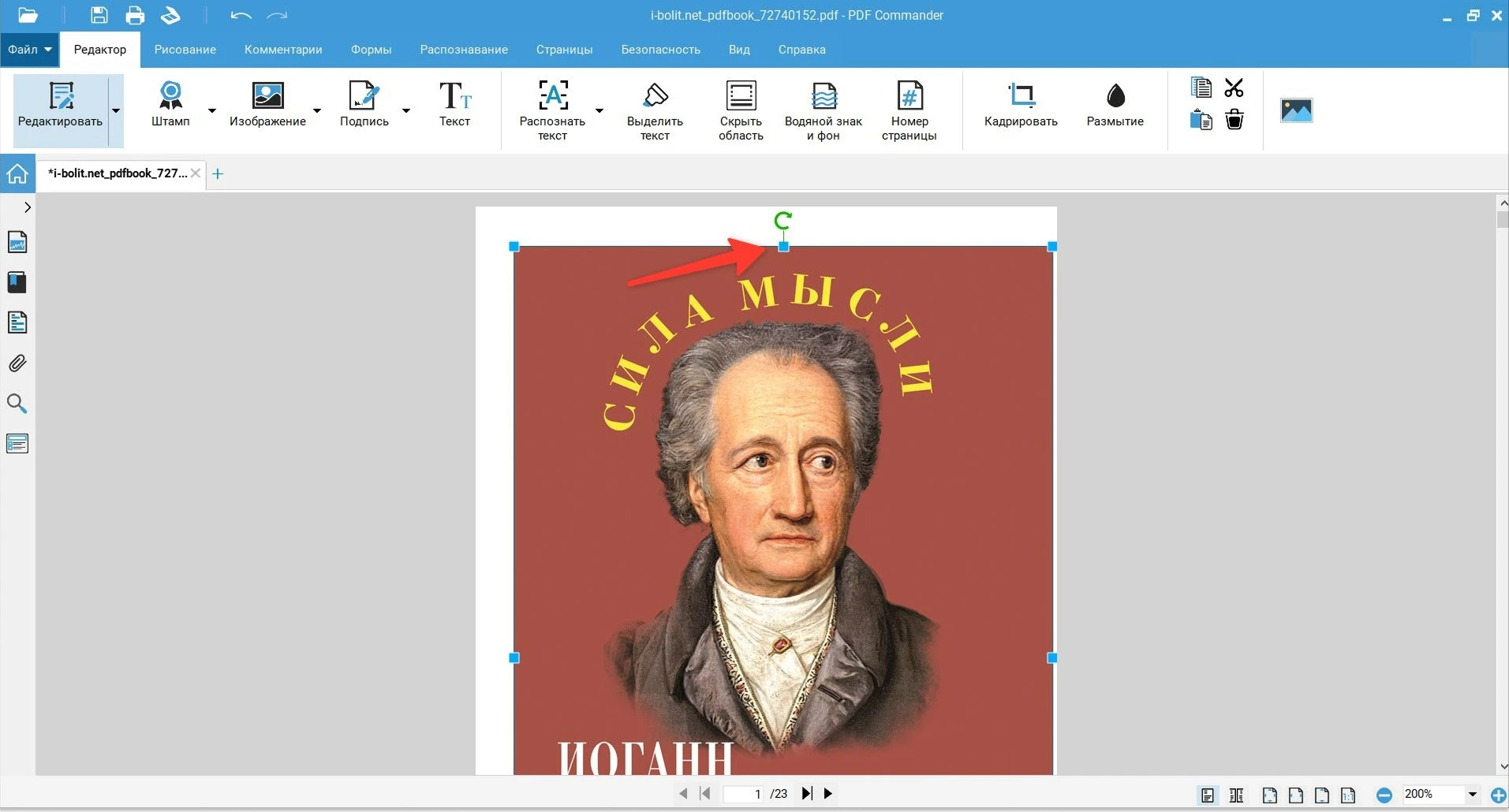Click the Blur (Размытие) droplet icon
1509x812 pixels.
point(1115,97)
